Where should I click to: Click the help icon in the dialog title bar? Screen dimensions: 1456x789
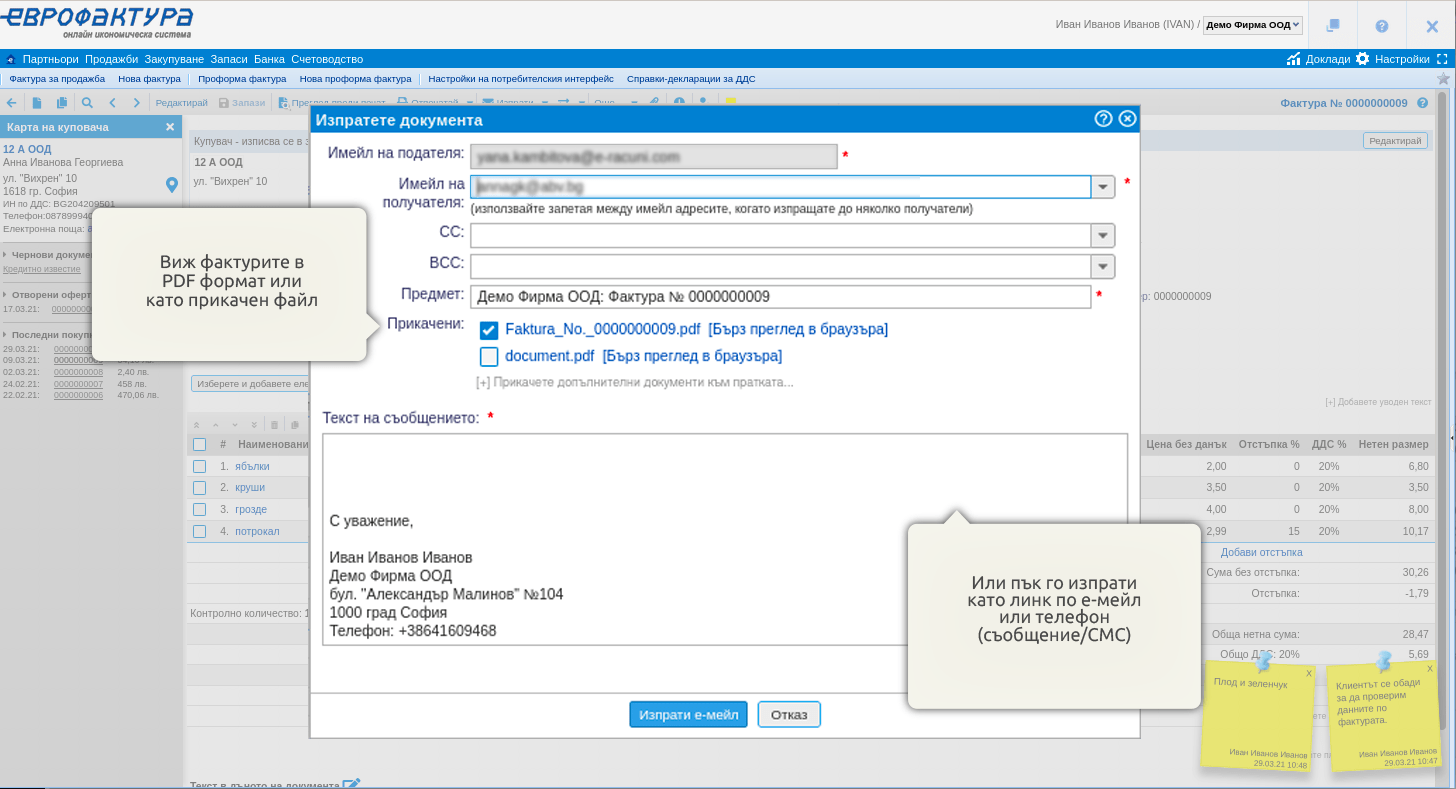tap(1103, 119)
